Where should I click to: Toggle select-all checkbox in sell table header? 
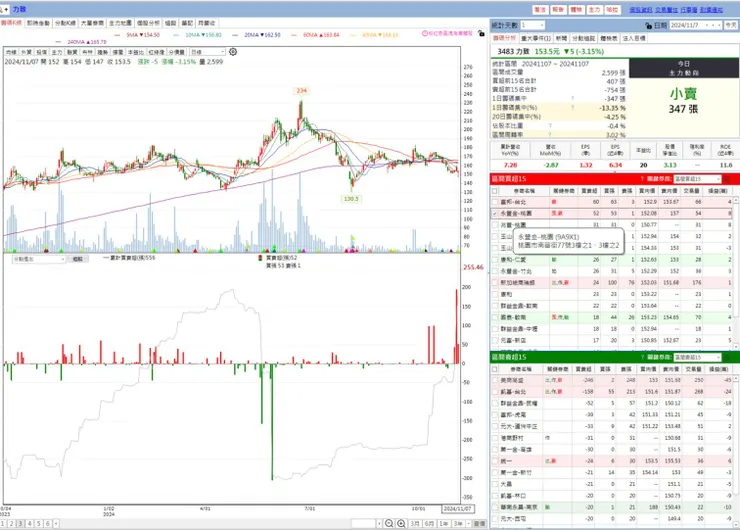495,369
